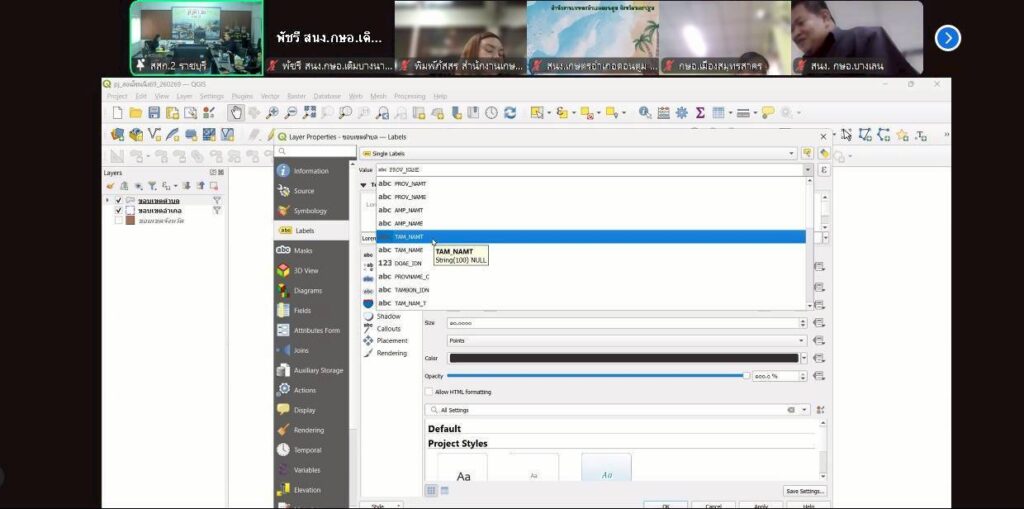
Task: Toggle visibility of first layer checkbox
Action: pyautogui.click(x=119, y=200)
